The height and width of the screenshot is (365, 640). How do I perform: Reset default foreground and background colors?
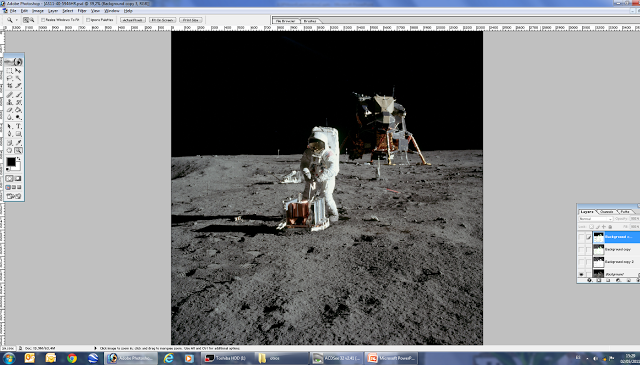[x=8, y=169]
